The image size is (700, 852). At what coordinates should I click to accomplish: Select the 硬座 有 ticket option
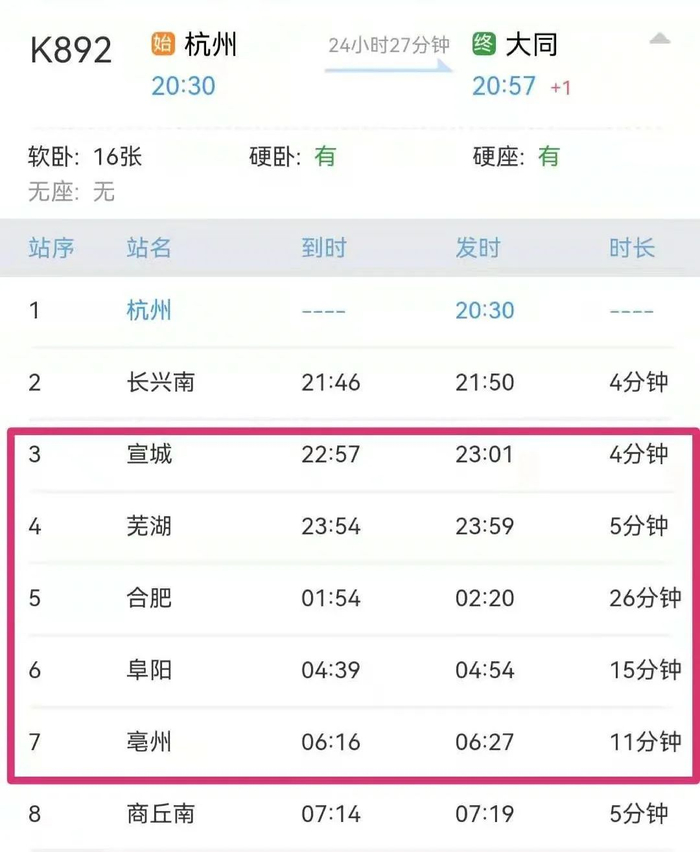[516, 157]
